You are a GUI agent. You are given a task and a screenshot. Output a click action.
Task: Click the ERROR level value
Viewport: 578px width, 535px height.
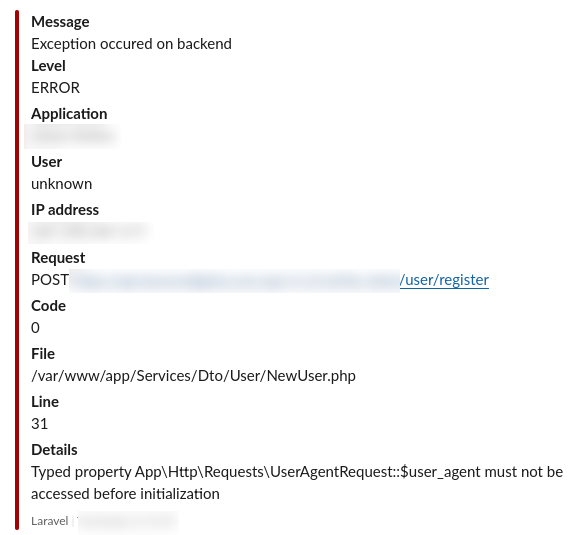click(55, 88)
